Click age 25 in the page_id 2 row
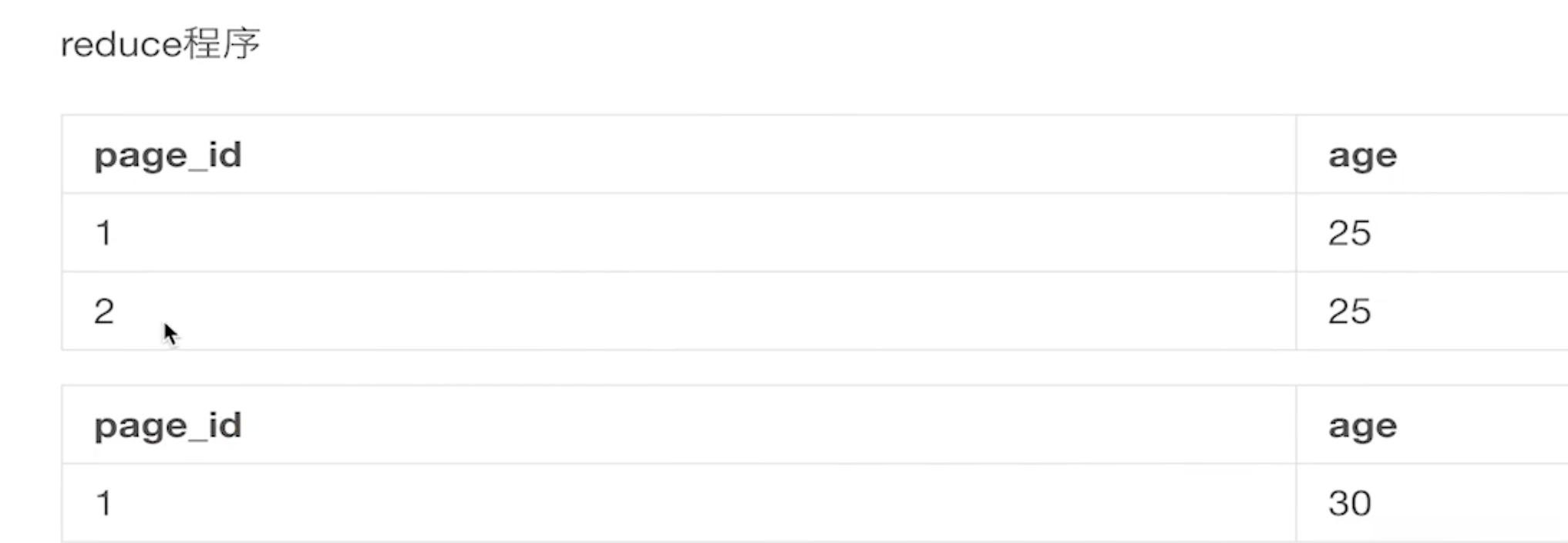This screenshot has height=543, width=1568. (x=1349, y=312)
